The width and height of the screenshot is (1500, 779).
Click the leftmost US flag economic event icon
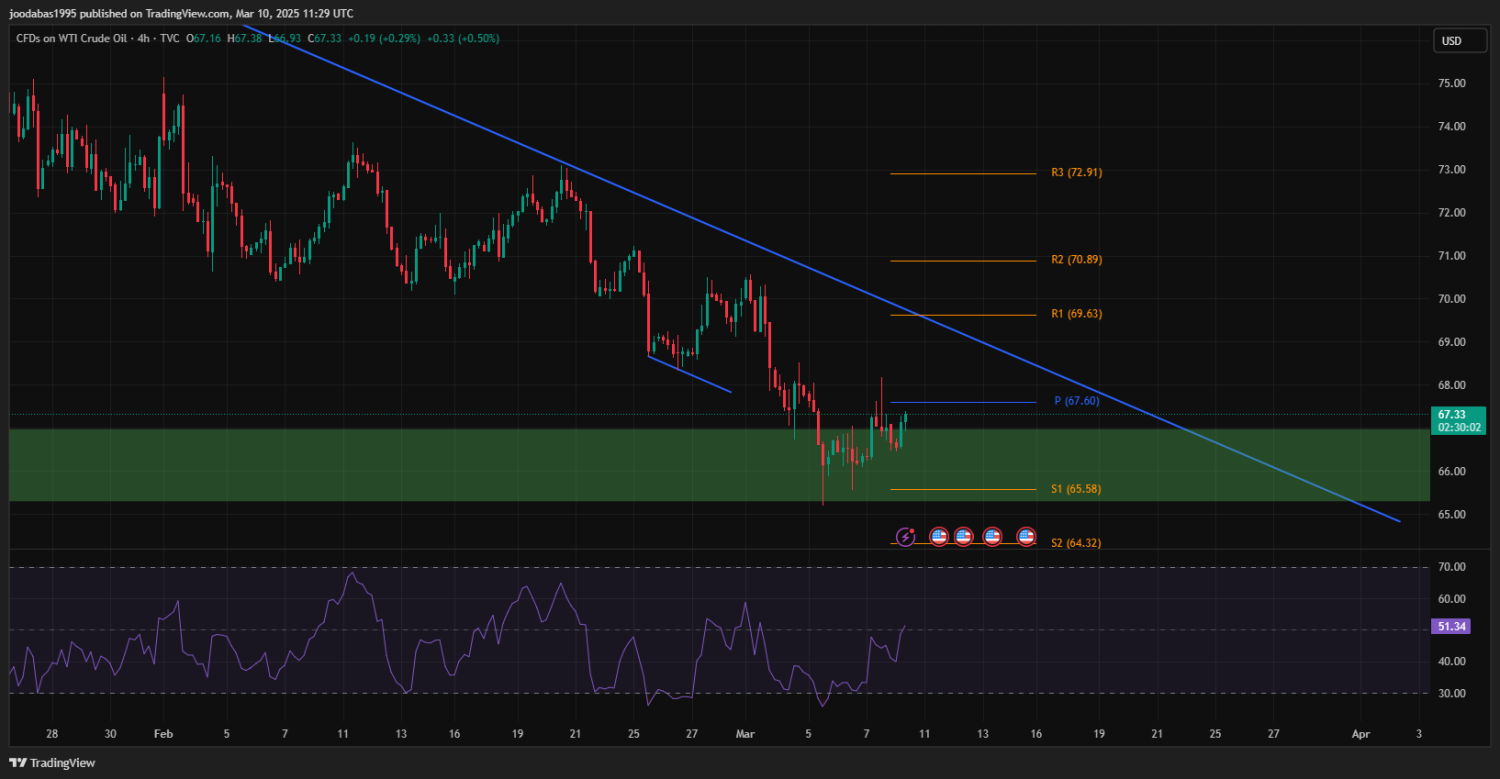pyautogui.click(x=939, y=537)
